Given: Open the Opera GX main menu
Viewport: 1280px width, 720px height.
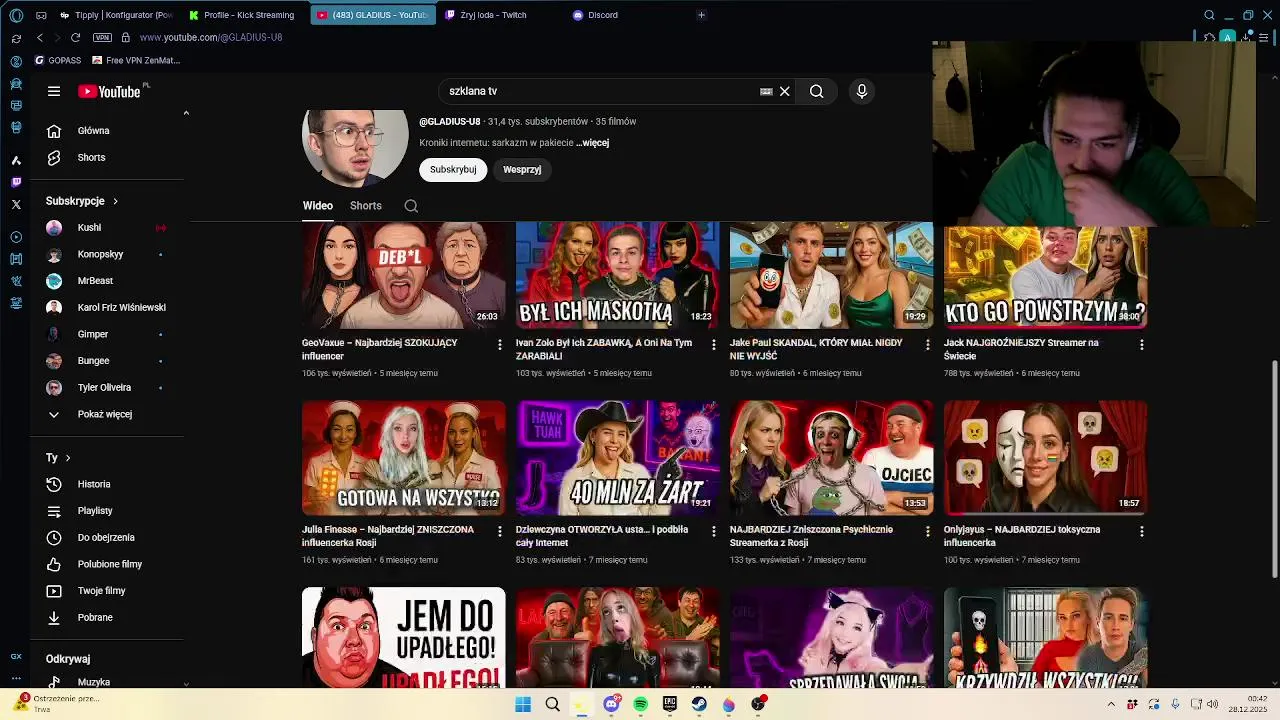Looking at the screenshot, I should click(x=16, y=15).
